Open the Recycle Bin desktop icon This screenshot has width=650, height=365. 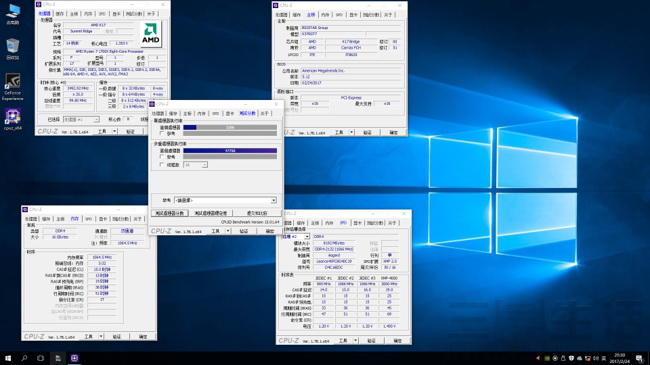click(x=13, y=49)
